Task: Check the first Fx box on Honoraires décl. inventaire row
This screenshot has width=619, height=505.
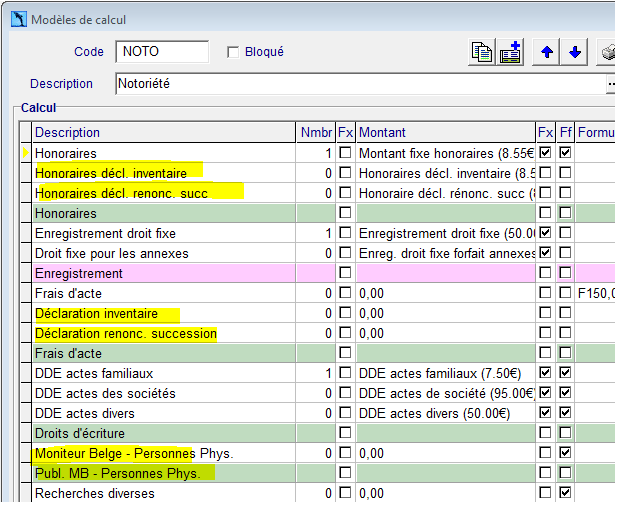Action: point(345,173)
